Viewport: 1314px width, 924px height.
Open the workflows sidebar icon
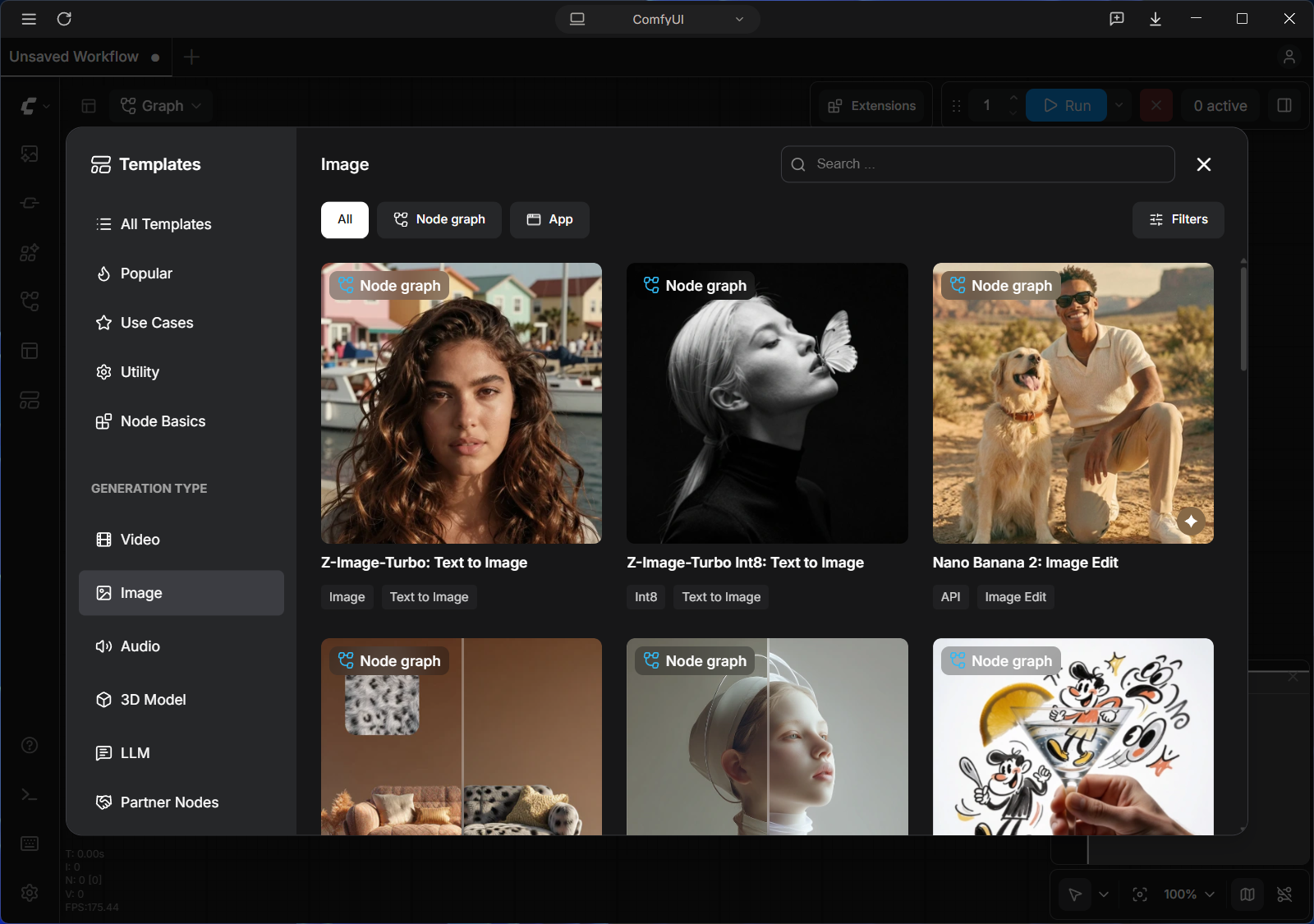(30, 301)
